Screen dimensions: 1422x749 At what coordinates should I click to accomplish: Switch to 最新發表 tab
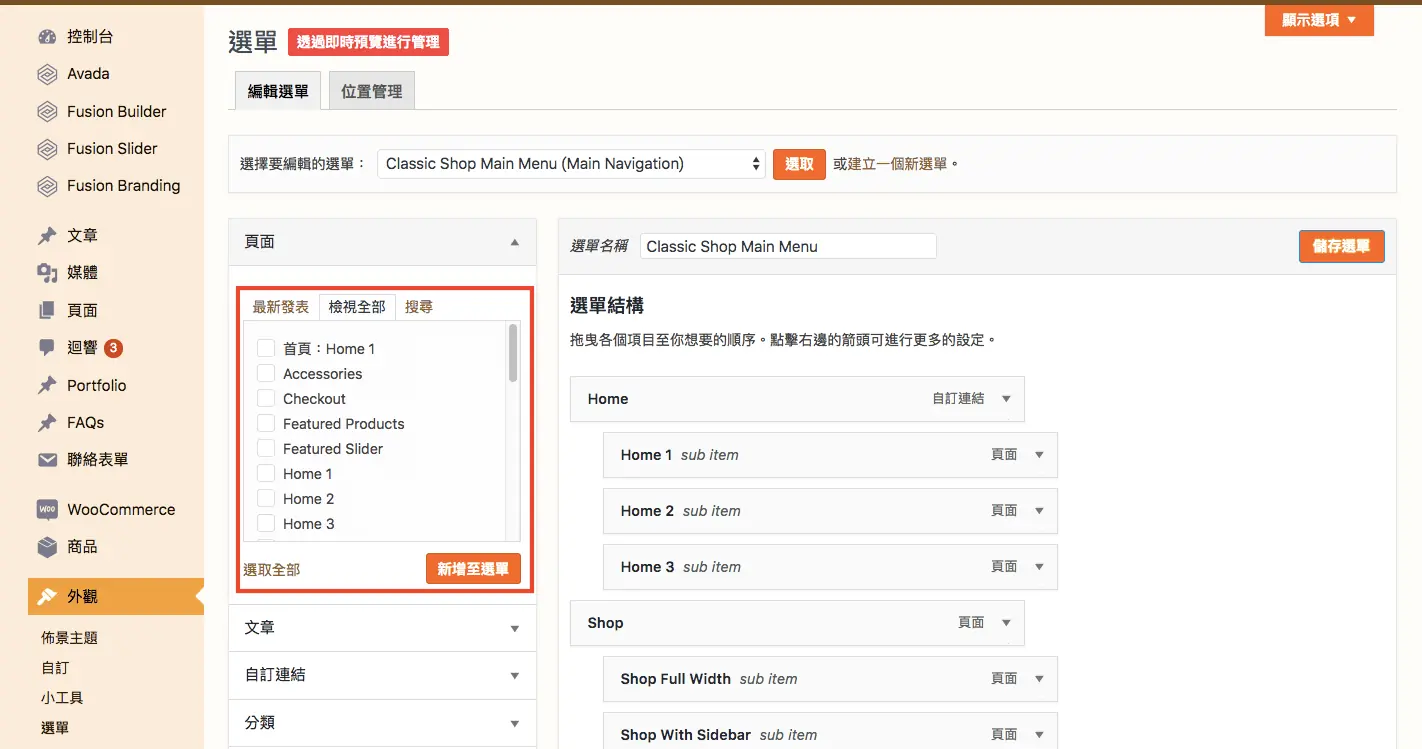[280, 307]
